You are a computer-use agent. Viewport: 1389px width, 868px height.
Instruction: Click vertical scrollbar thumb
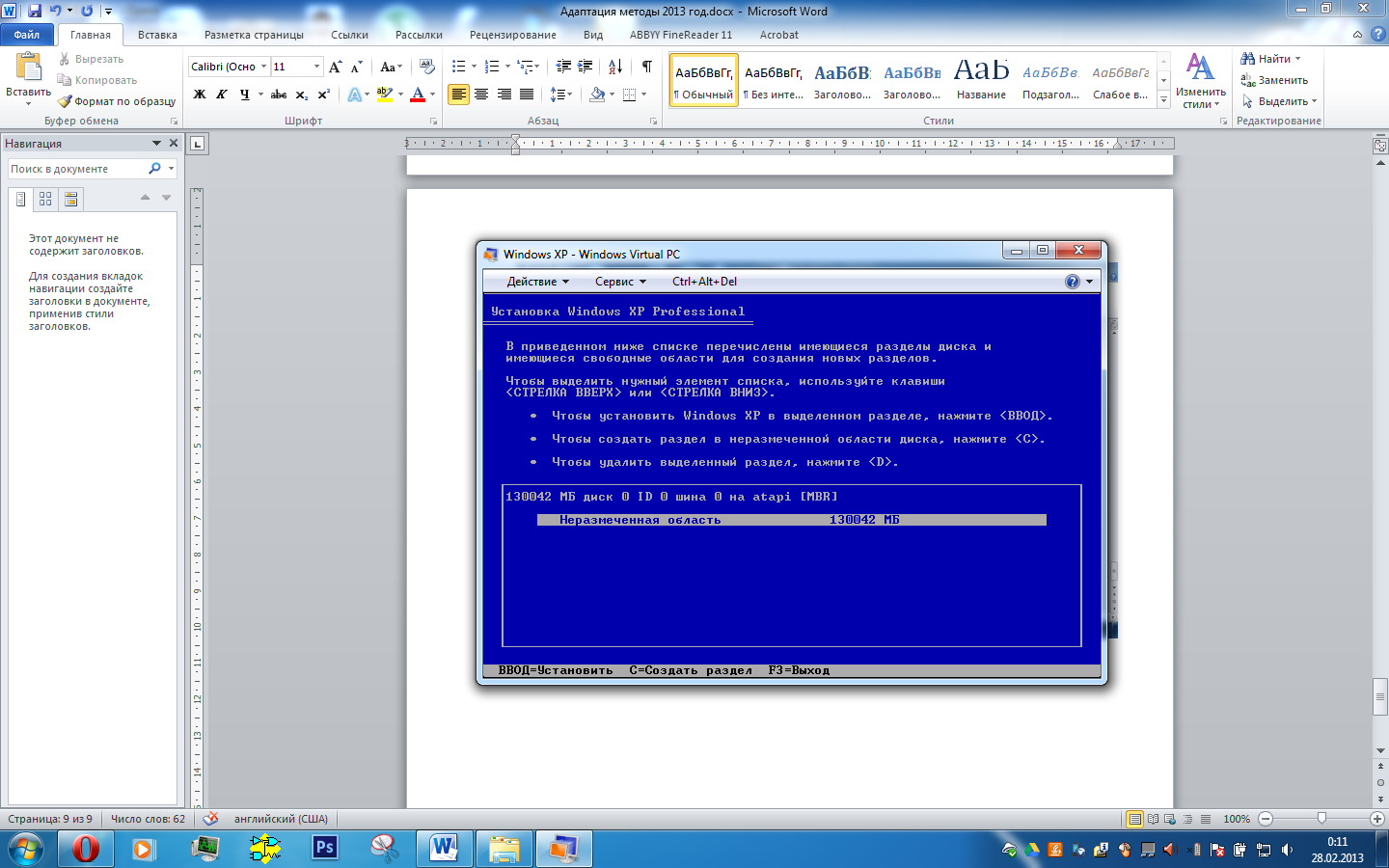coord(1380,696)
